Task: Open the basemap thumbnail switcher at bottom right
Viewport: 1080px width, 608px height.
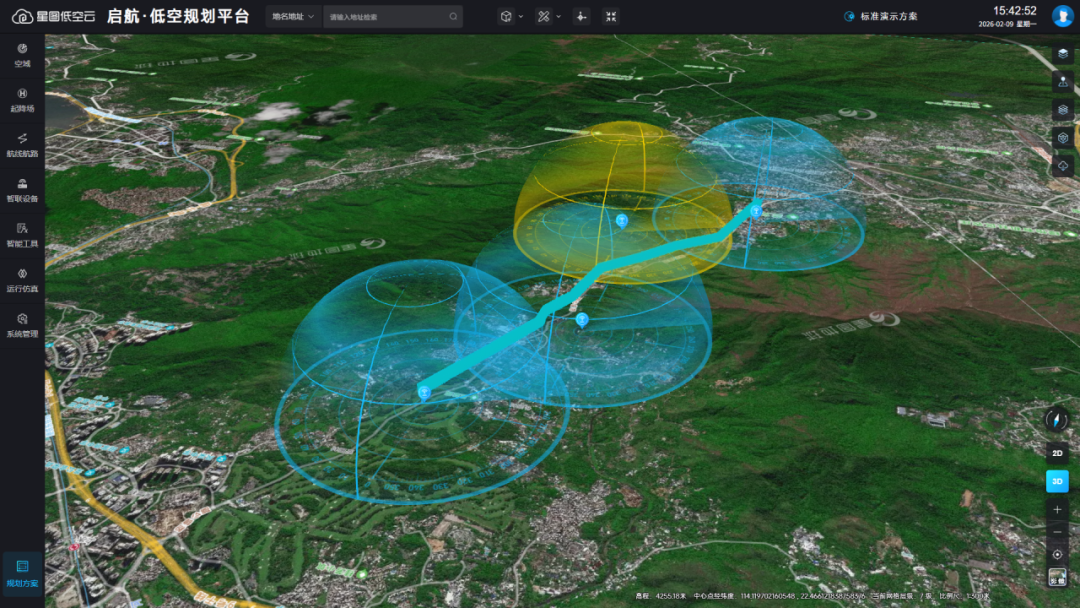Action: [1057, 577]
